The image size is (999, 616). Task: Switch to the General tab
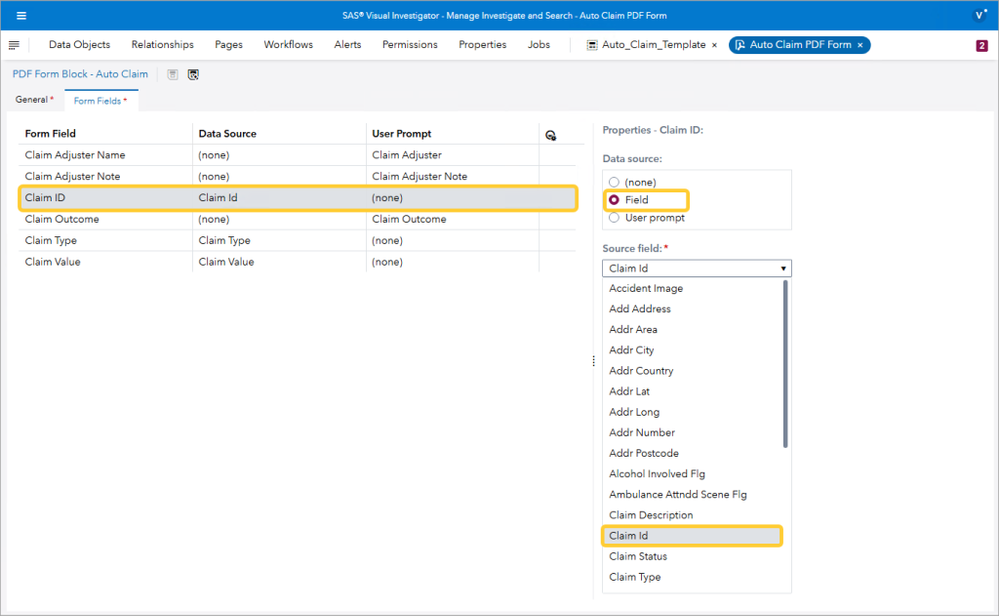[34, 99]
